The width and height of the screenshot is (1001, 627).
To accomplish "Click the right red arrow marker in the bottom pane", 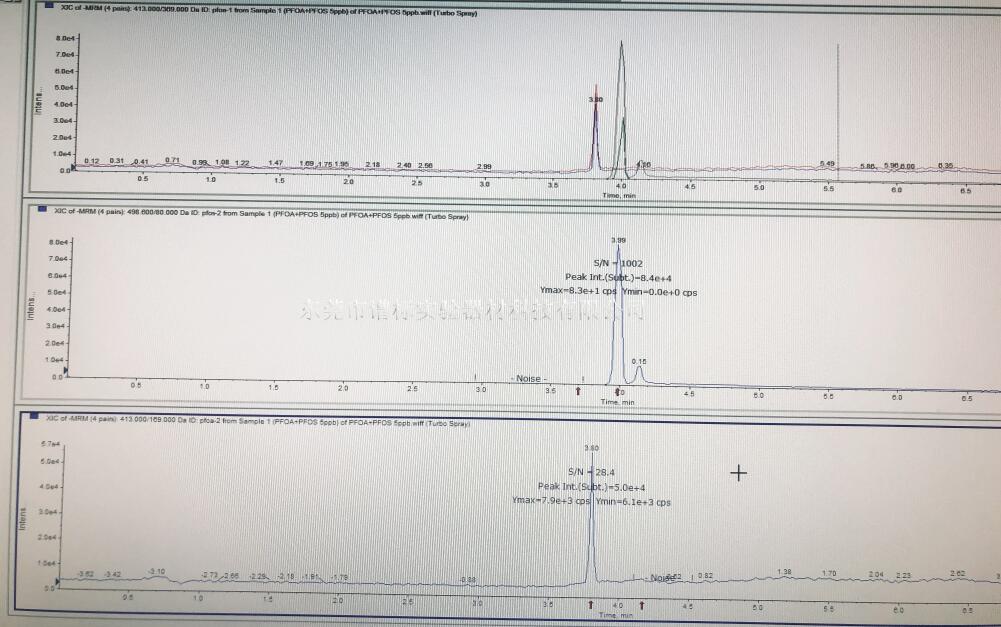I will 641,605.
